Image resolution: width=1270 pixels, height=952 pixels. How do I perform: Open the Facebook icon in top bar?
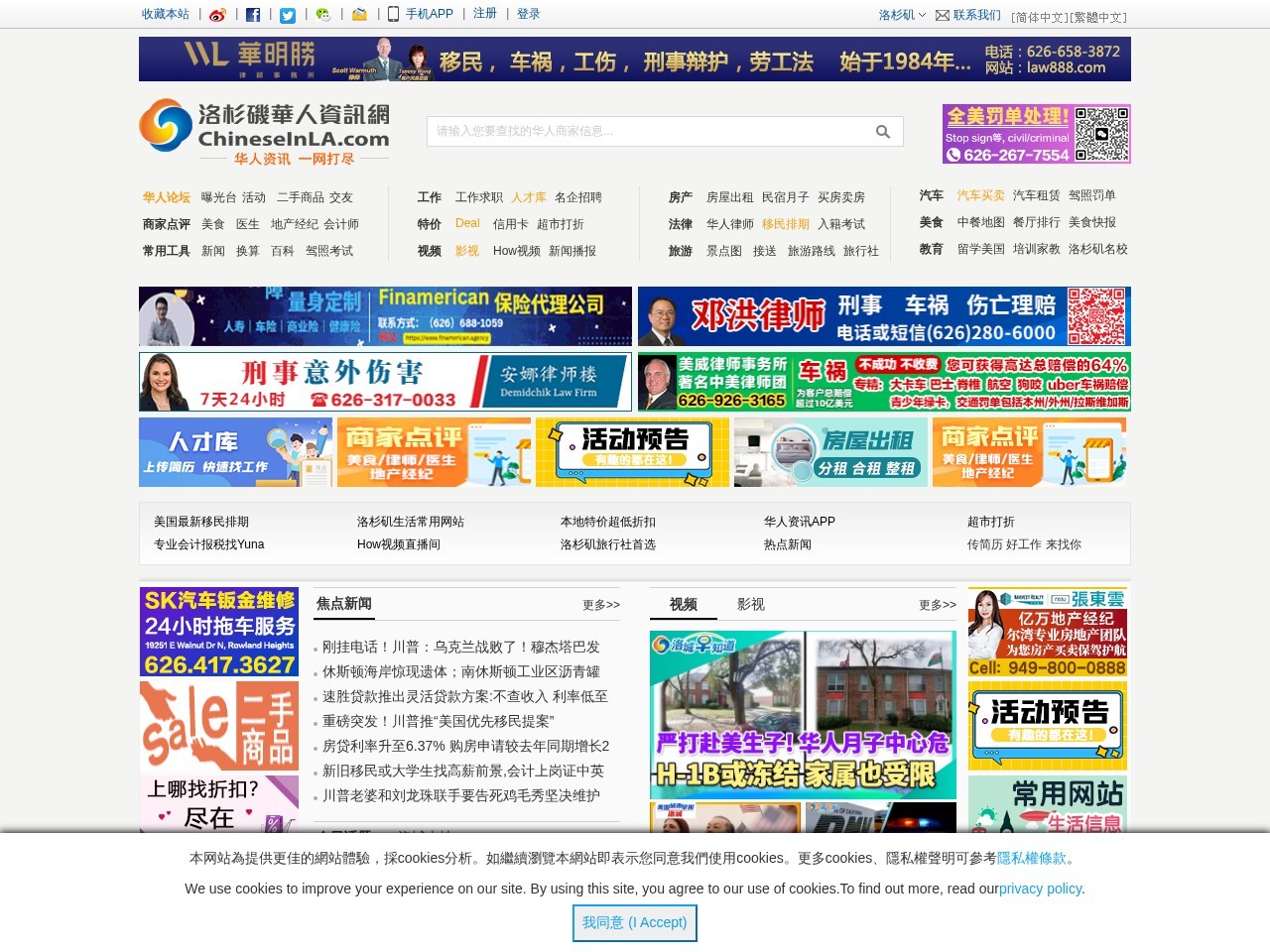pyautogui.click(x=253, y=15)
